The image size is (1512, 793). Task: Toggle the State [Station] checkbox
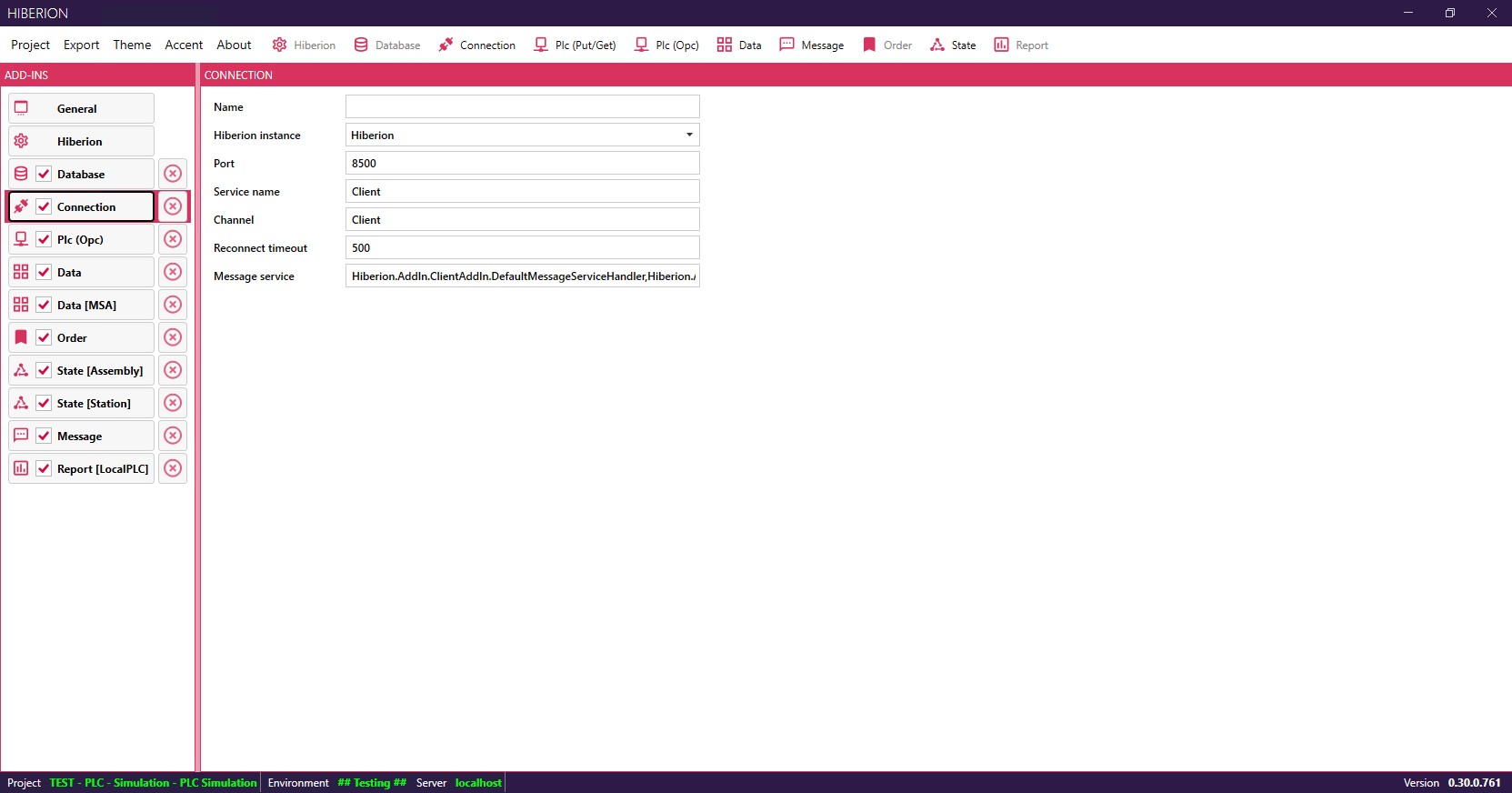coord(44,403)
